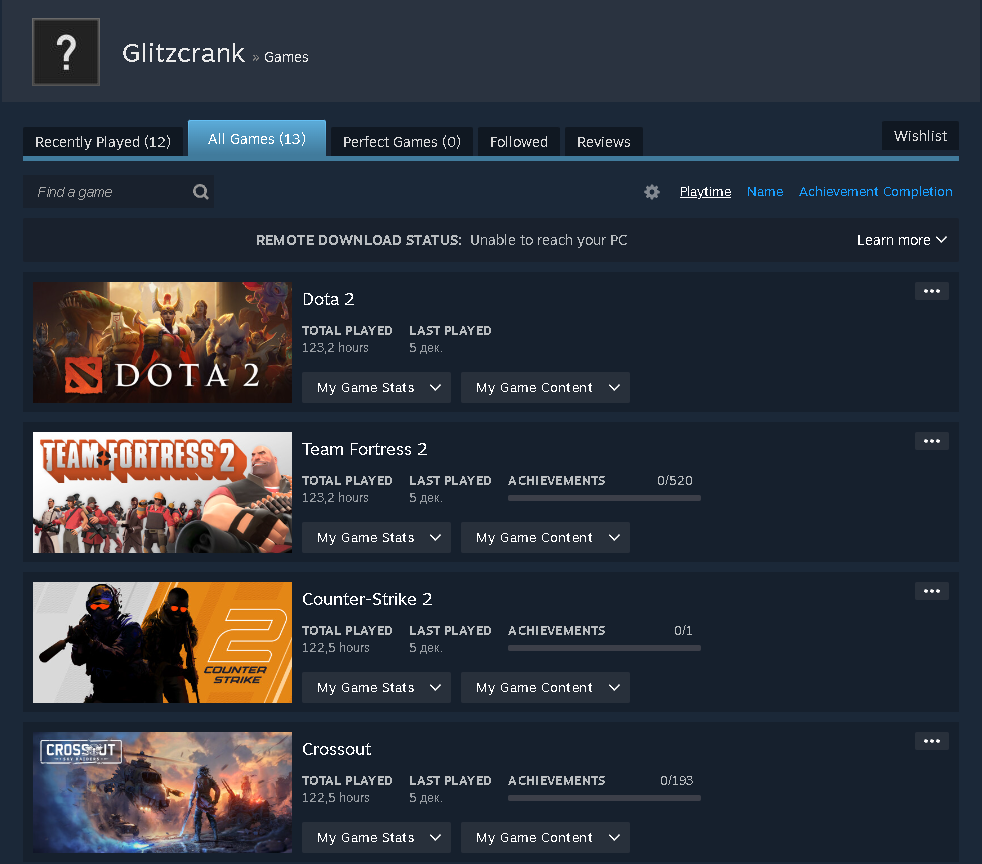The width and height of the screenshot is (982, 864).
Task: Click the Crossout game title
Action: [336, 749]
